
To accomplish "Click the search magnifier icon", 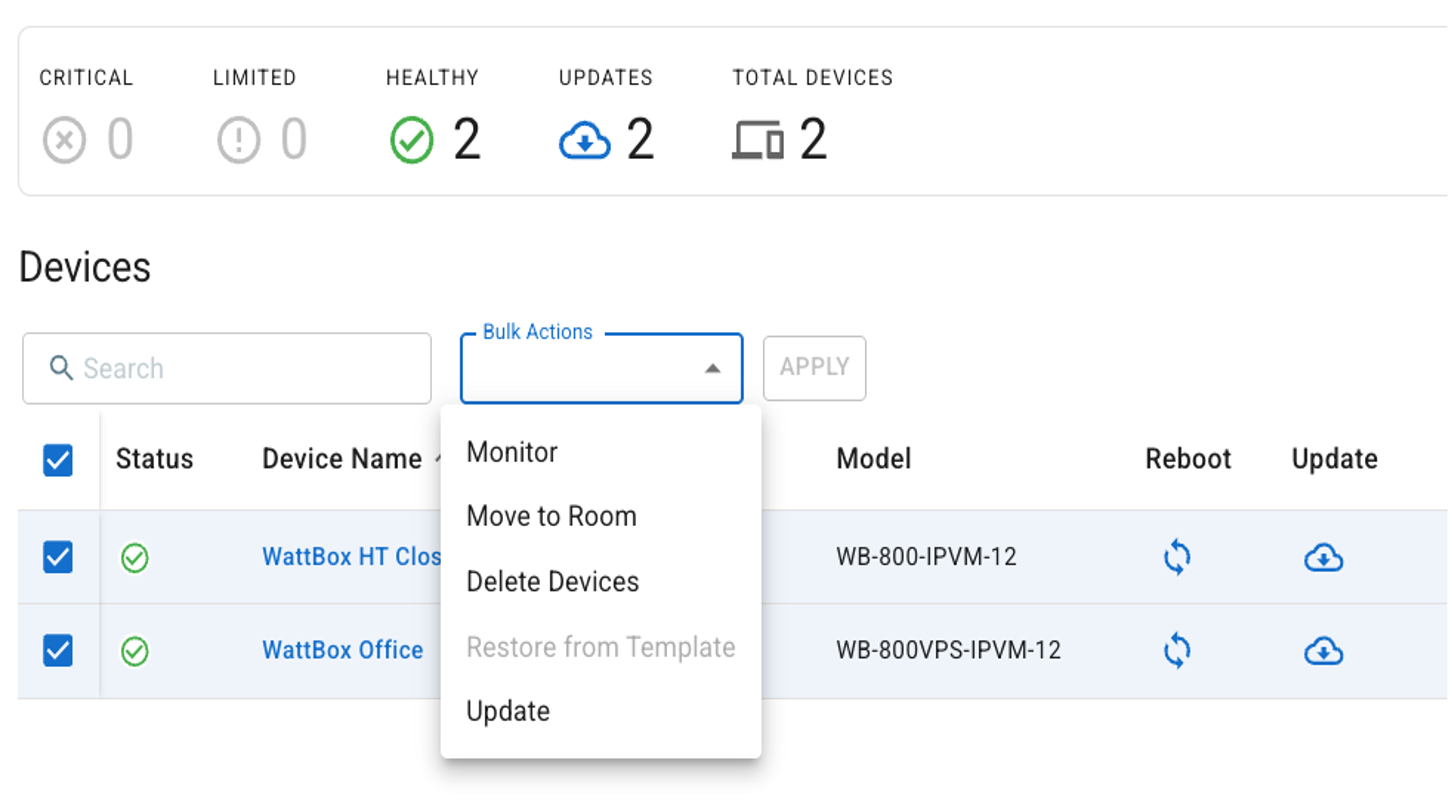I will point(61,368).
